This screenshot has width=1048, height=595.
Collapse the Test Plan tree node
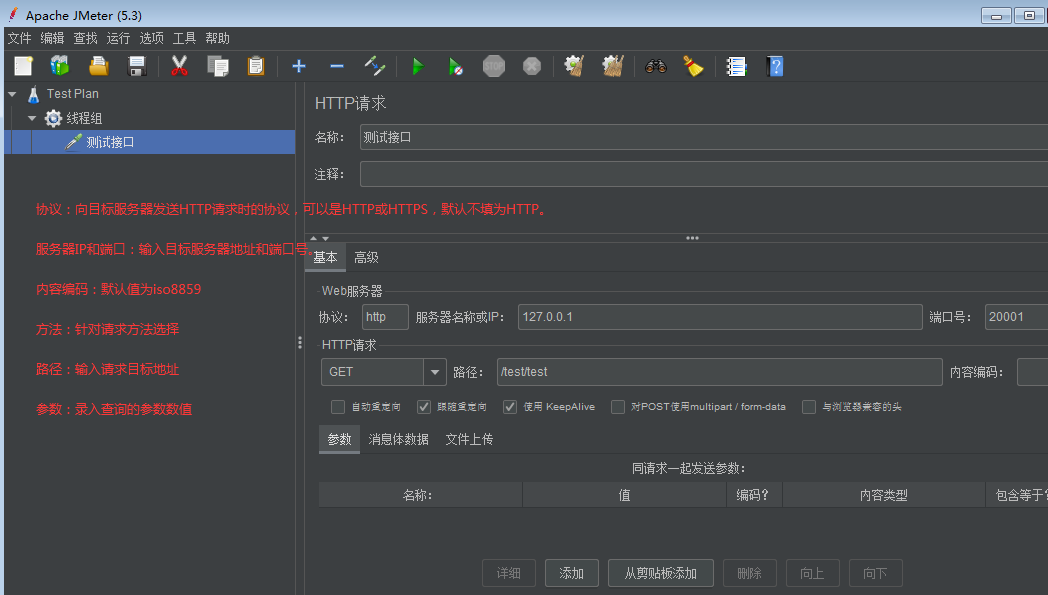12,94
